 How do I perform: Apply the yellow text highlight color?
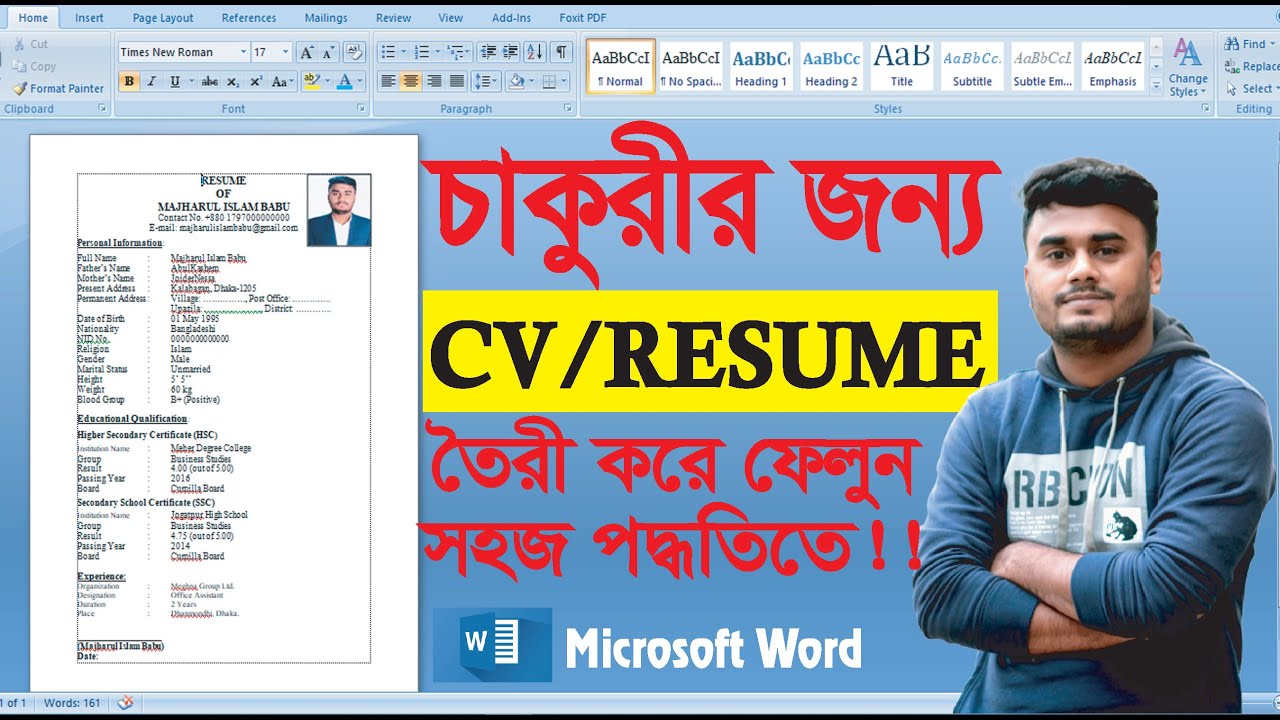coord(310,81)
